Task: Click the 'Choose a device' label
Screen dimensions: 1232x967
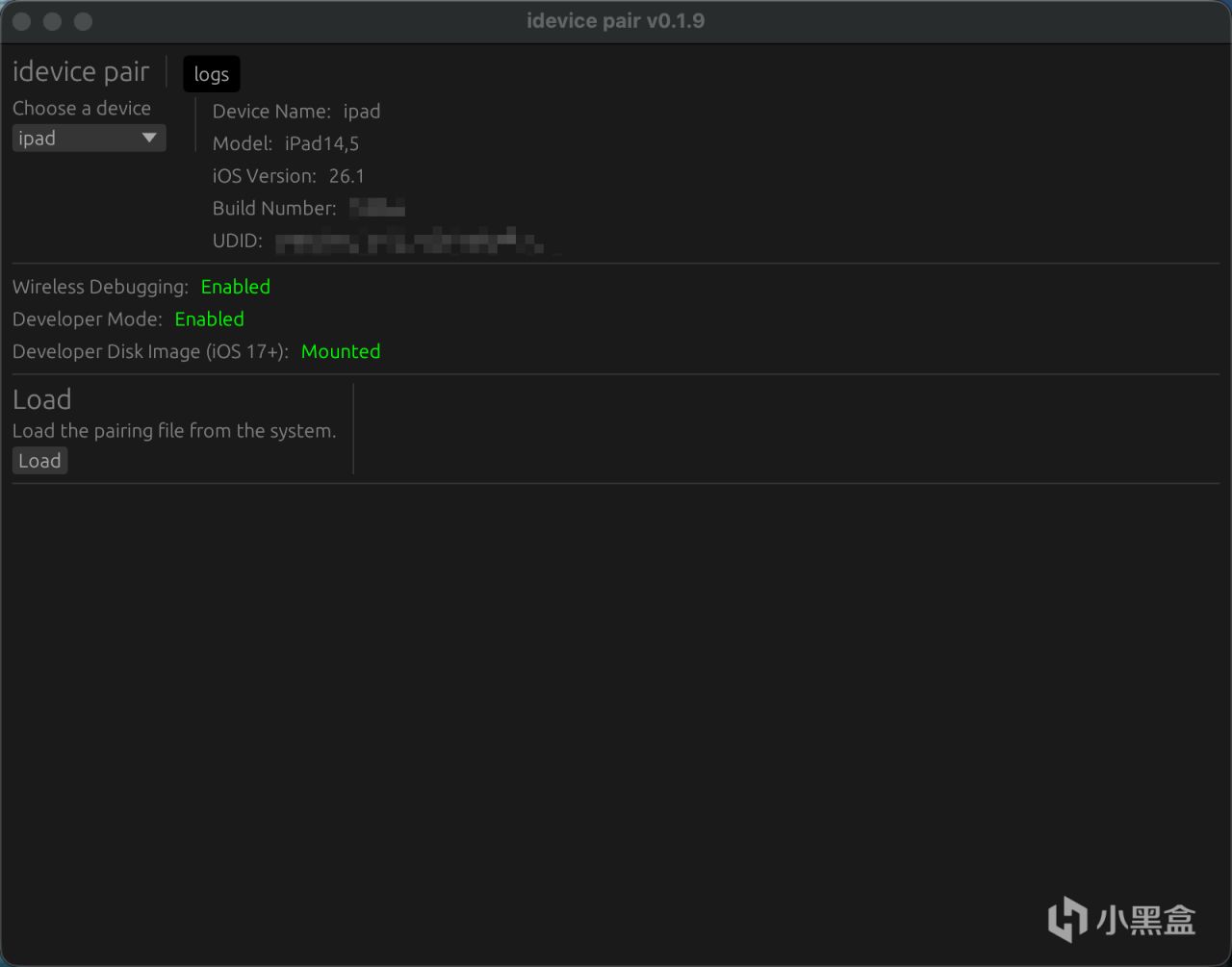Action: pyautogui.click(x=82, y=108)
